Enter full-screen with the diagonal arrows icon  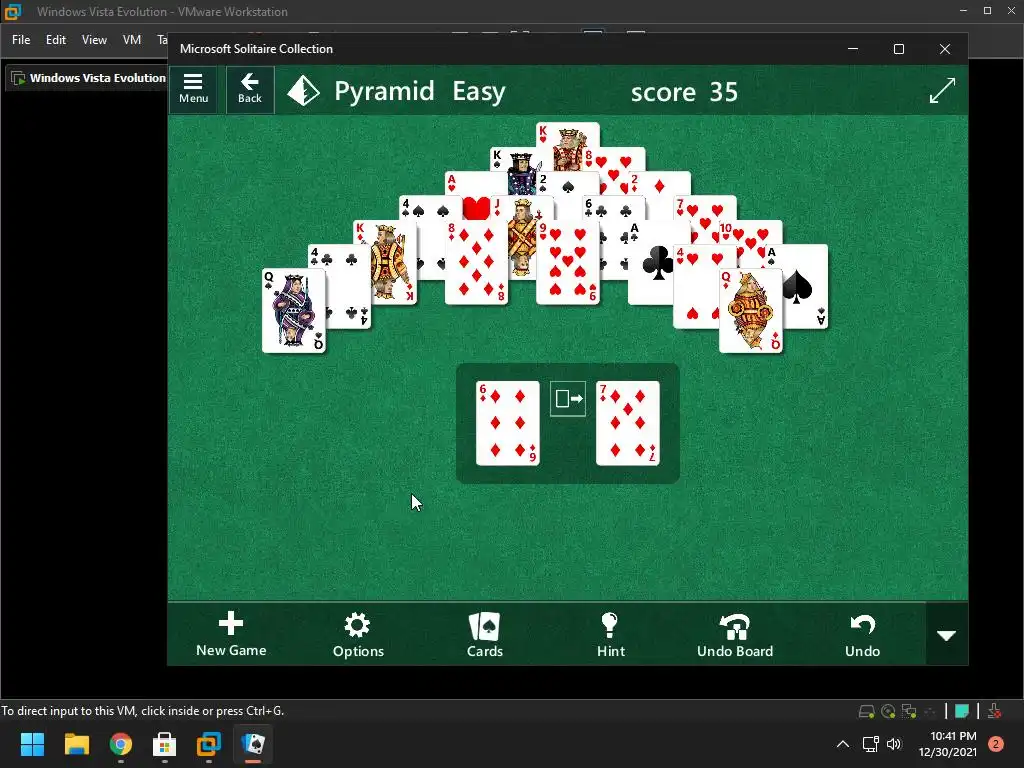point(942,90)
